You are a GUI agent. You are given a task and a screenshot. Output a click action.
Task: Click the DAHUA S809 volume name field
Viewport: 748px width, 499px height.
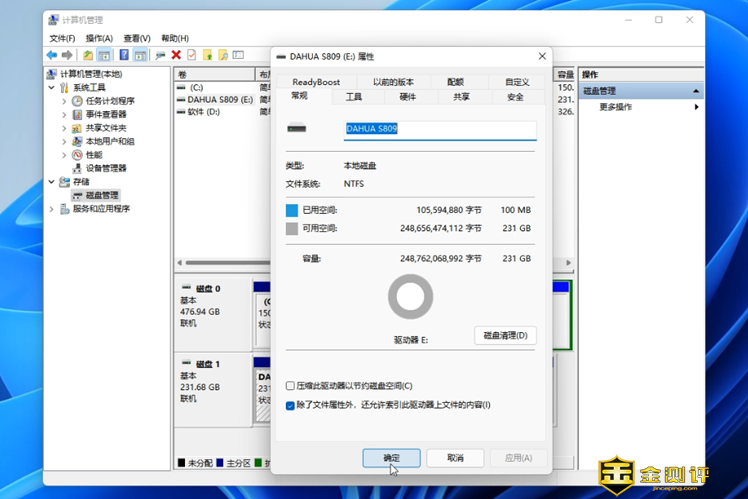pyautogui.click(x=439, y=129)
